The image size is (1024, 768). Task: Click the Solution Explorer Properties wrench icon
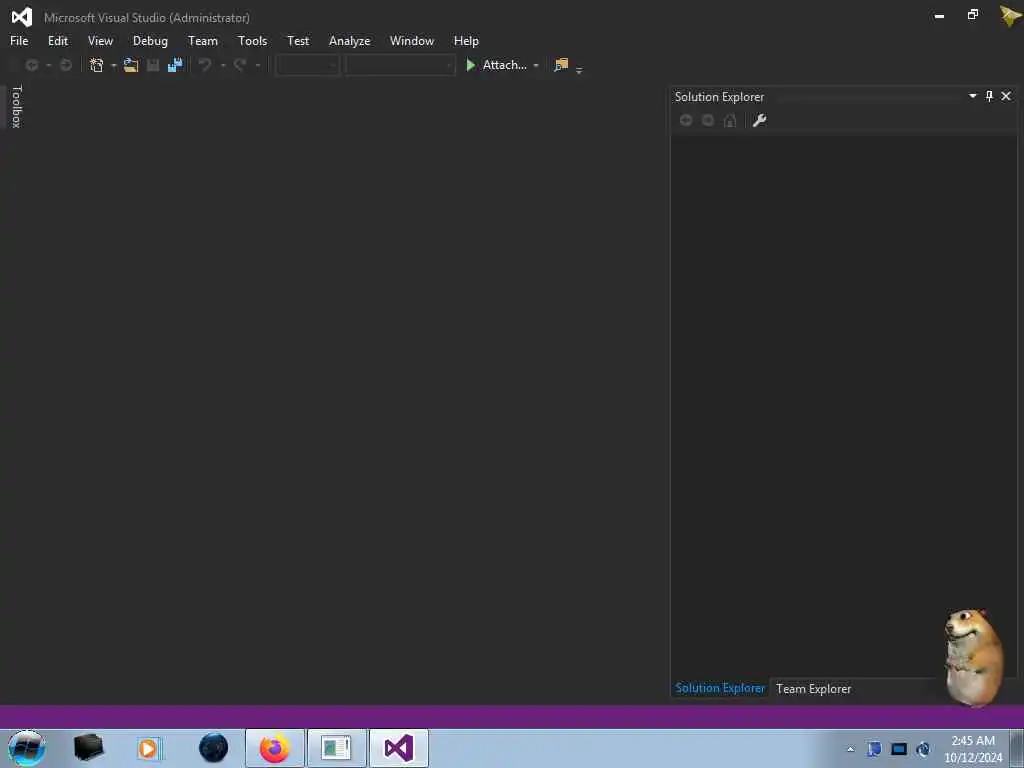tap(760, 120)
